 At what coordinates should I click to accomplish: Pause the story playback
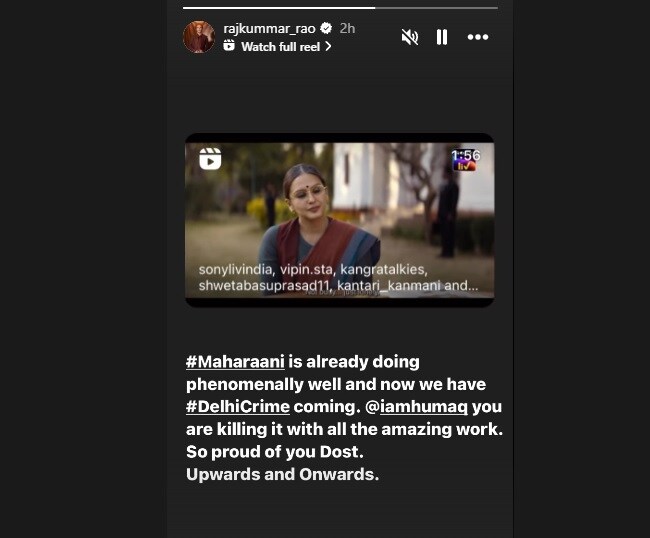[442, 37]
